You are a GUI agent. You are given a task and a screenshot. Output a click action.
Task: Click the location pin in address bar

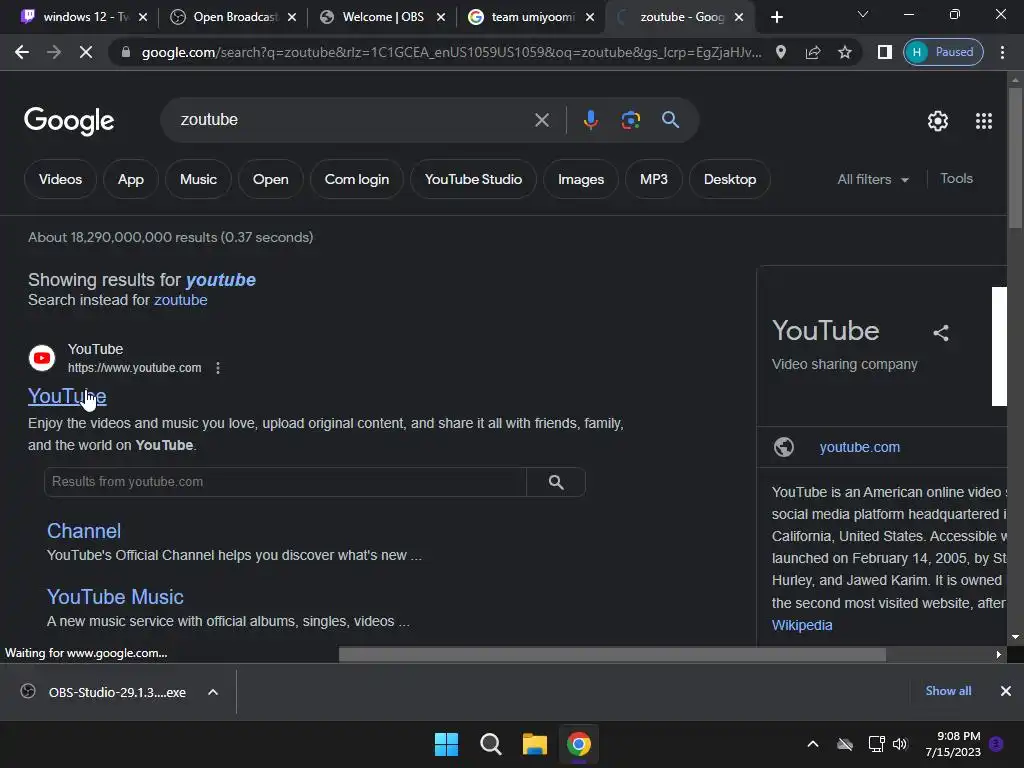(780, 52)
